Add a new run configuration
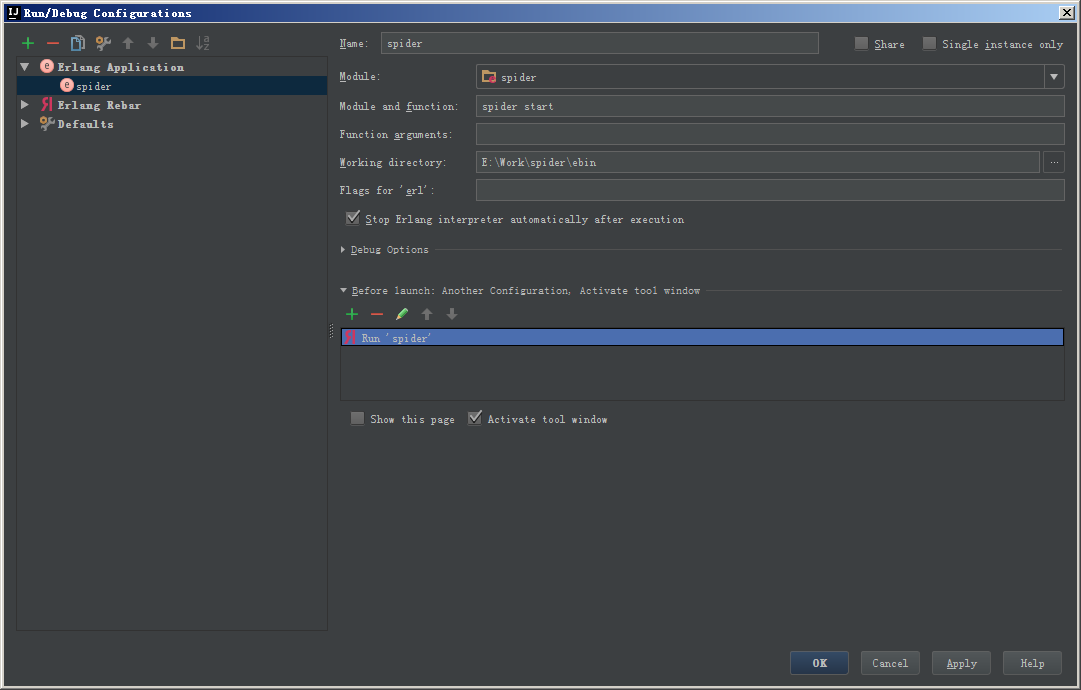This screenshot has width=1081, height=690. point(27,43)
